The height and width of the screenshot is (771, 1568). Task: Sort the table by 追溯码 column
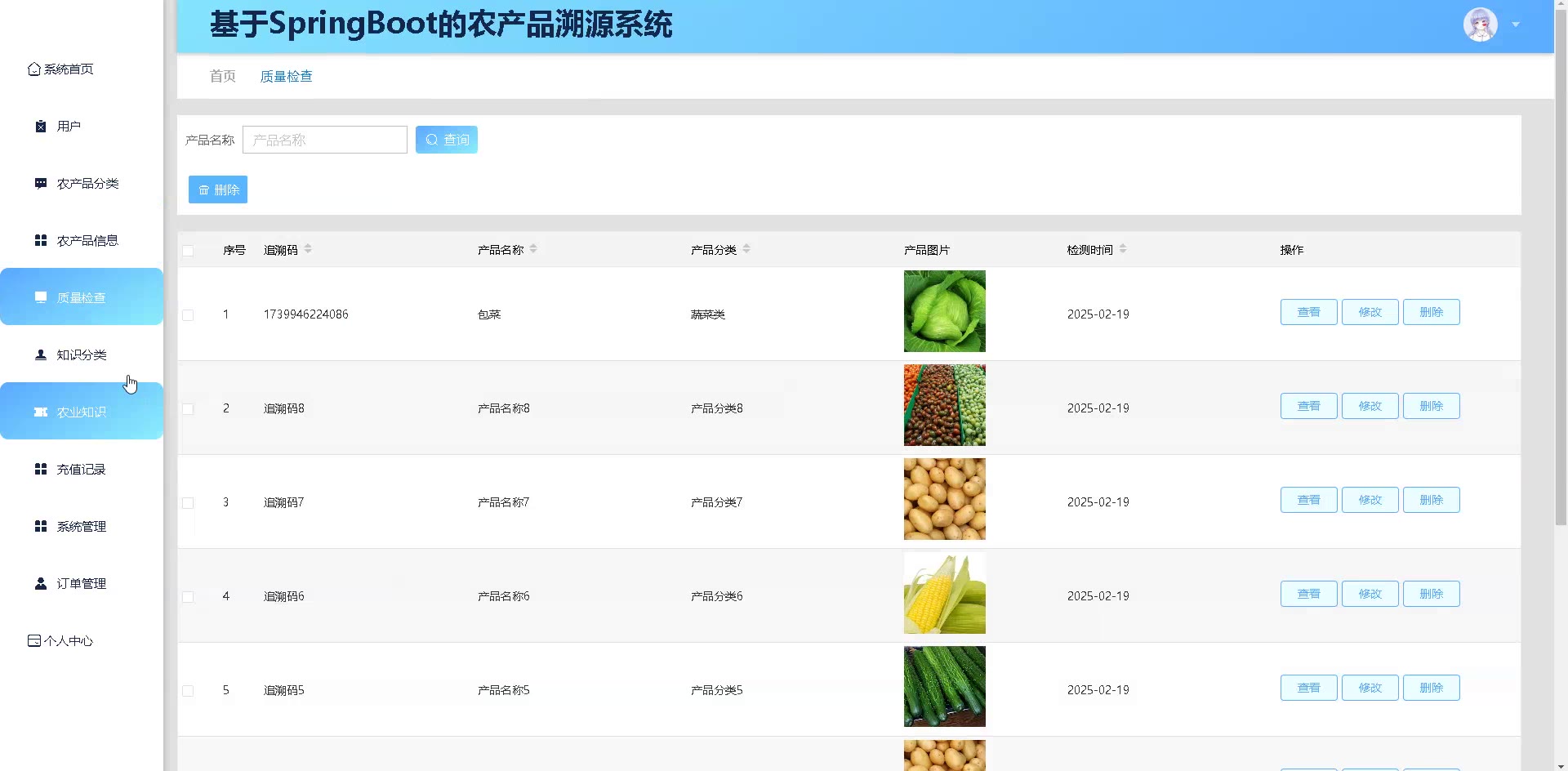click(308, 249)
